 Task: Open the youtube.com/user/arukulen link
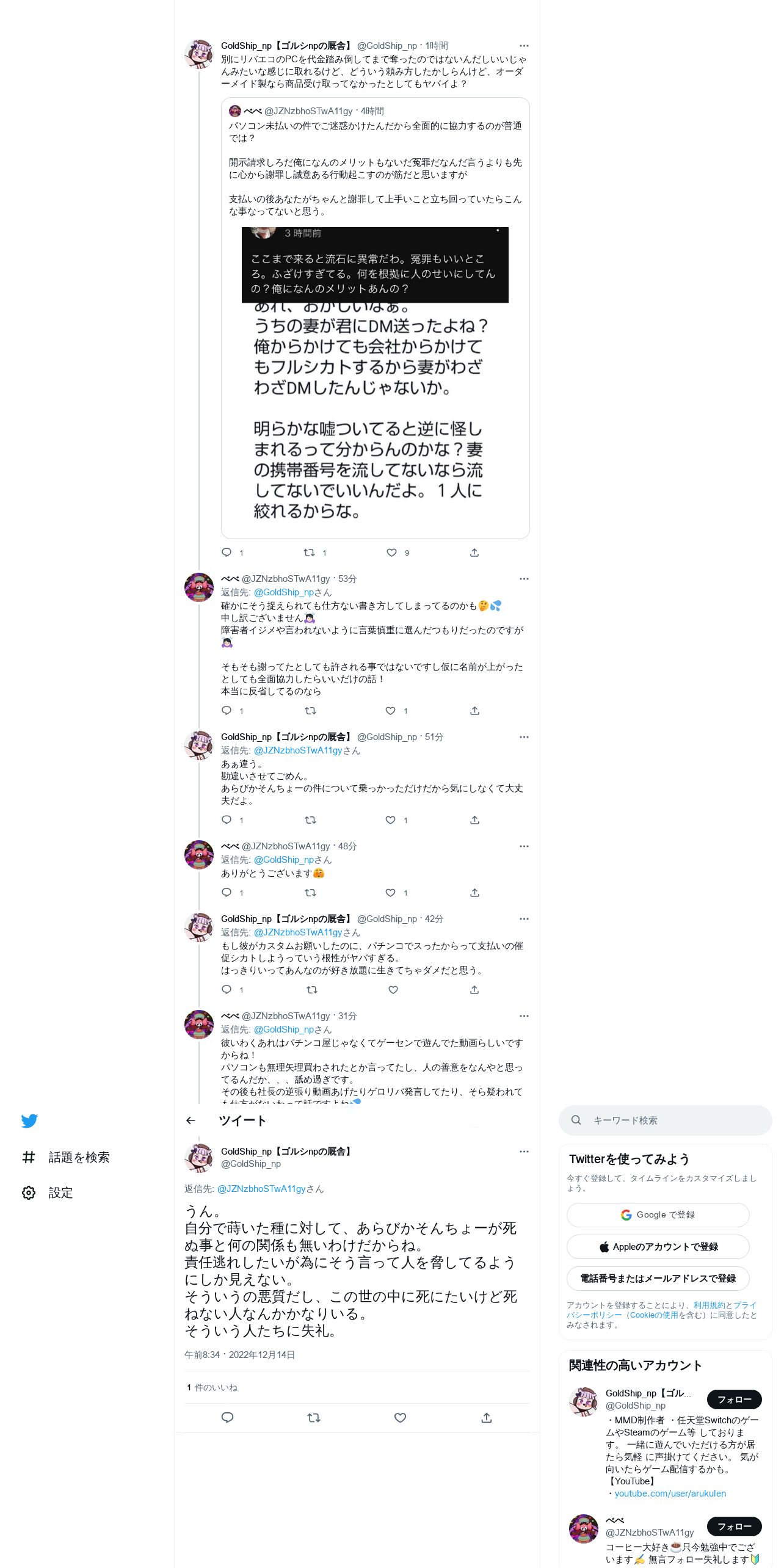(x=670, y=1494)
